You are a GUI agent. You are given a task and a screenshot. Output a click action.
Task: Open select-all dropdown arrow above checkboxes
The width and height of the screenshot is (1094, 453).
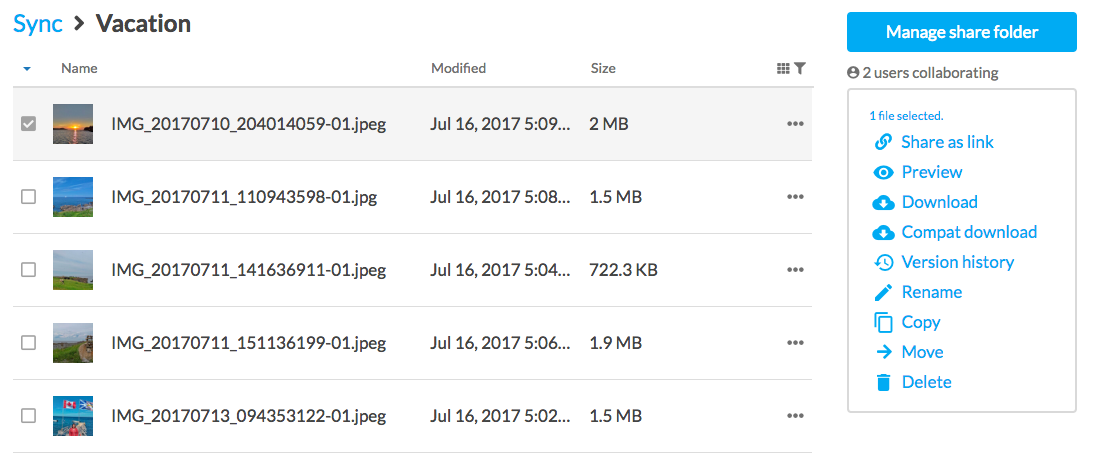coord(27,69)
